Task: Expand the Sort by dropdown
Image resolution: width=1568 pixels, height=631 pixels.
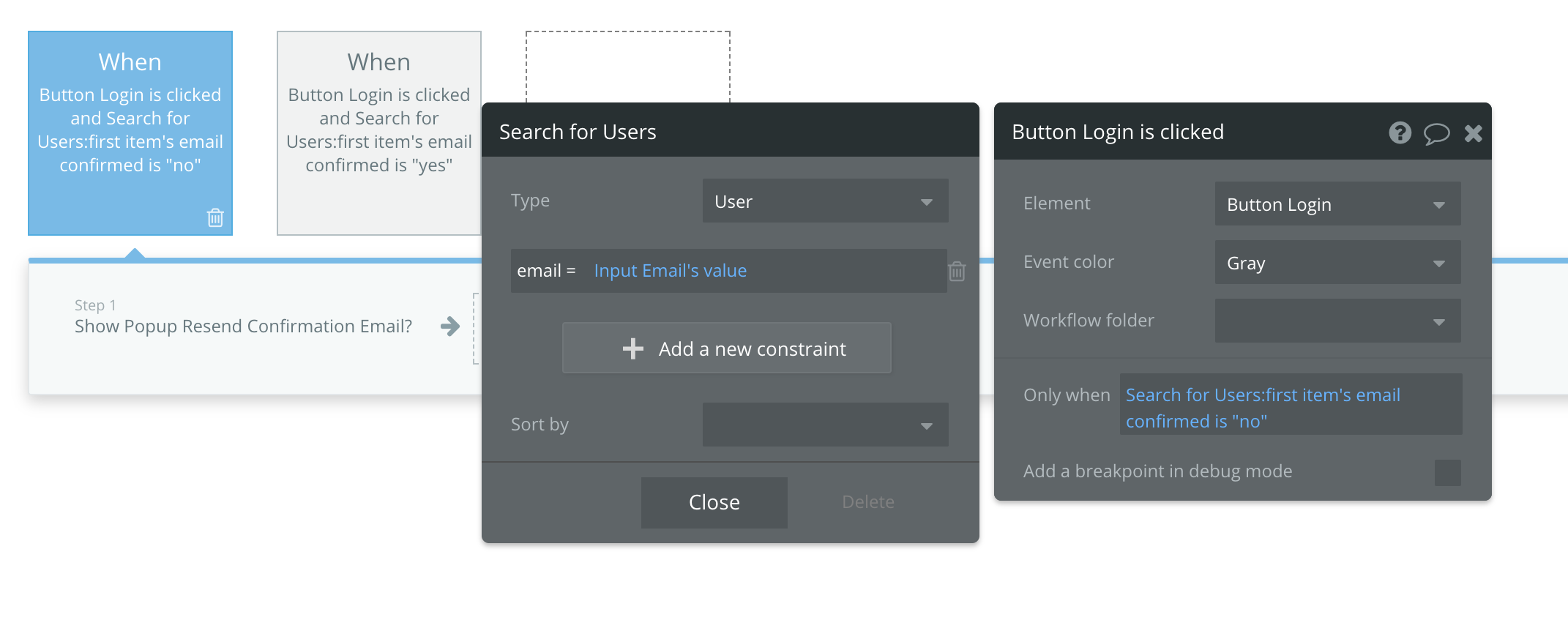Action: coord(825,425)
